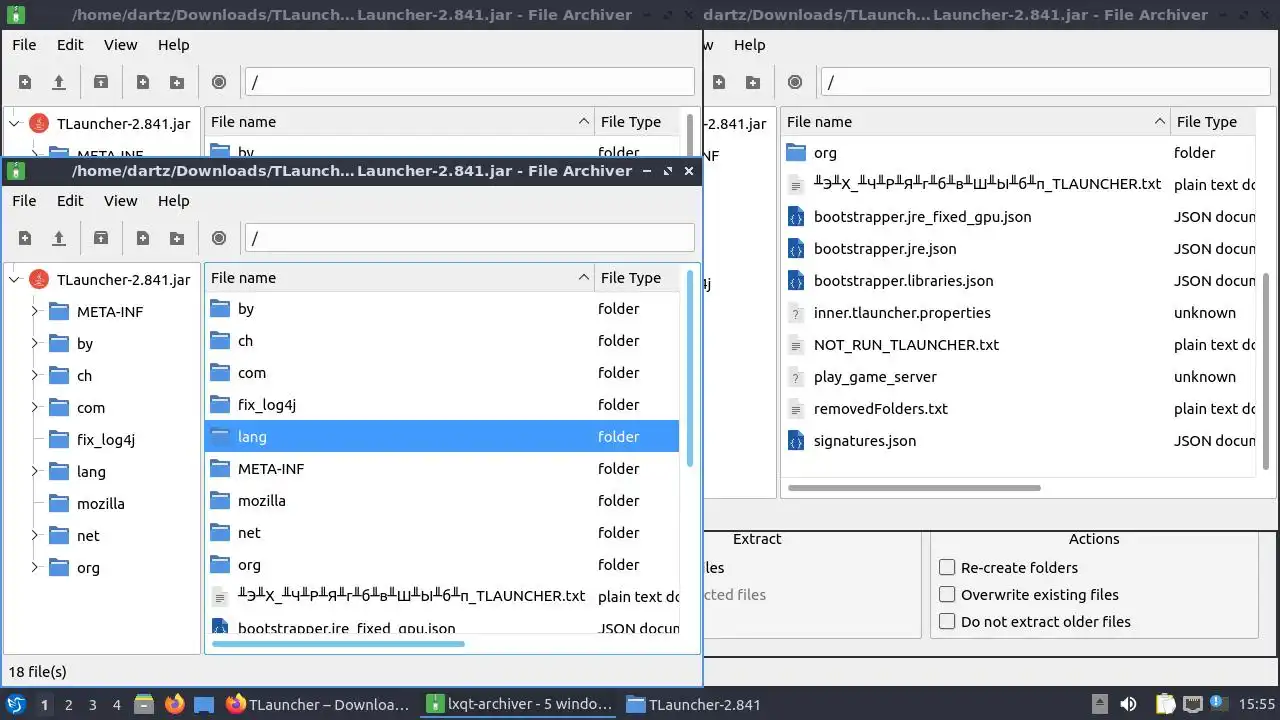Open Edit menu in the front window
This screenshot has width=1280, height=720.
(70, 201)
